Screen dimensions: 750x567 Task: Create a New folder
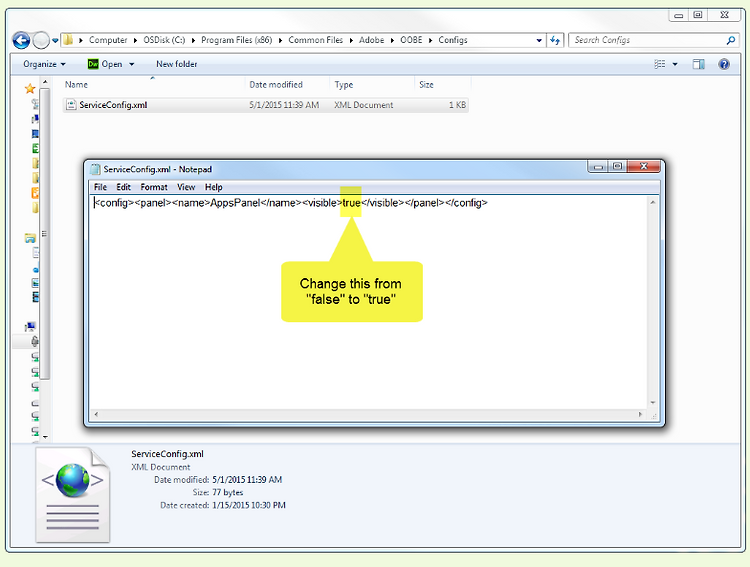pyautogui.click(x=176, y=64)
